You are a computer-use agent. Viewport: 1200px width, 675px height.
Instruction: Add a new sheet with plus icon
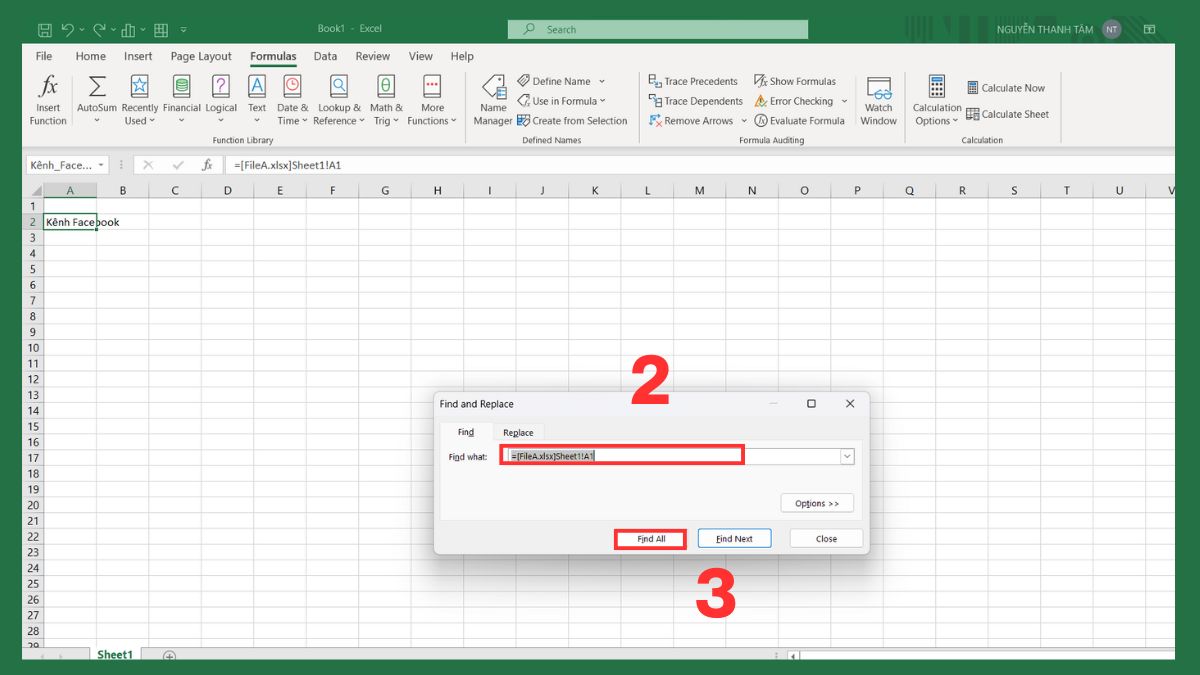point(169,656)
